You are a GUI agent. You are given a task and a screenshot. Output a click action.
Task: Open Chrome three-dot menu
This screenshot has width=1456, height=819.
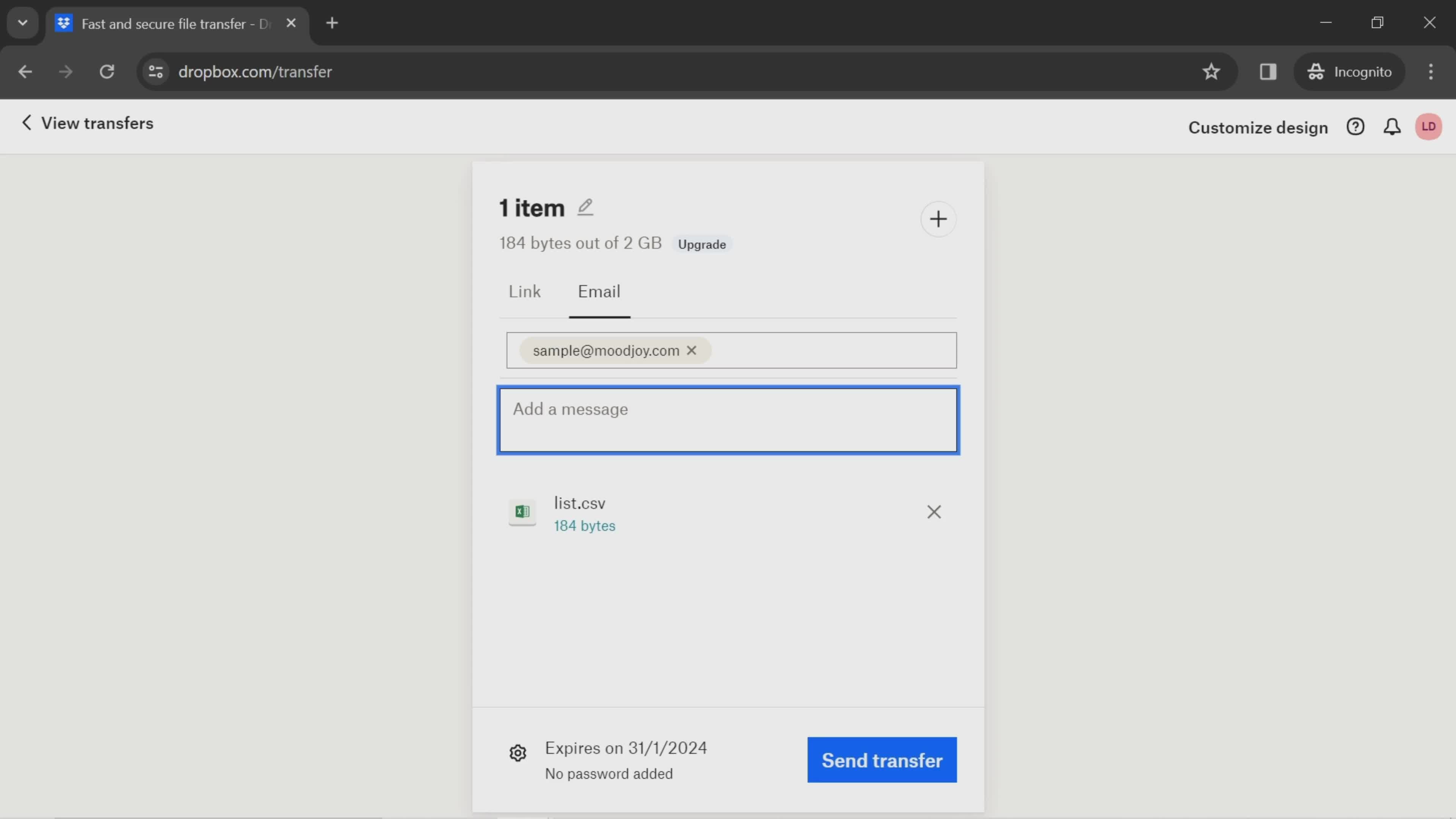click(x=1431, y=72)
